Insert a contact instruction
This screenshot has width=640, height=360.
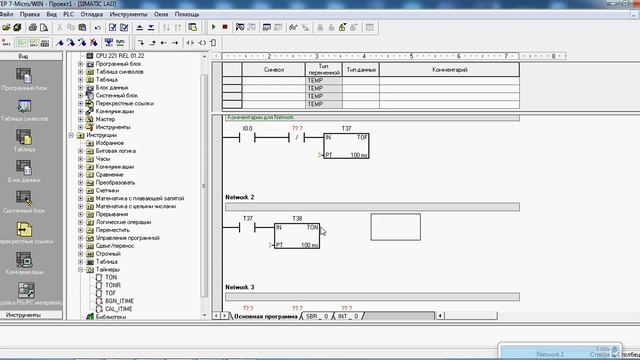(190, 42)
